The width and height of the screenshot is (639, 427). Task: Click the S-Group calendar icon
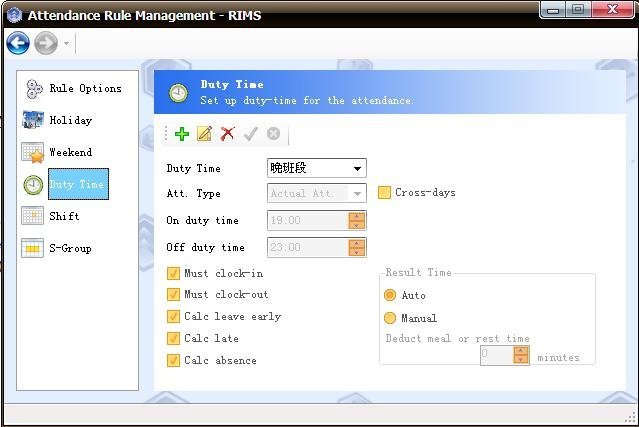[32, 248]
